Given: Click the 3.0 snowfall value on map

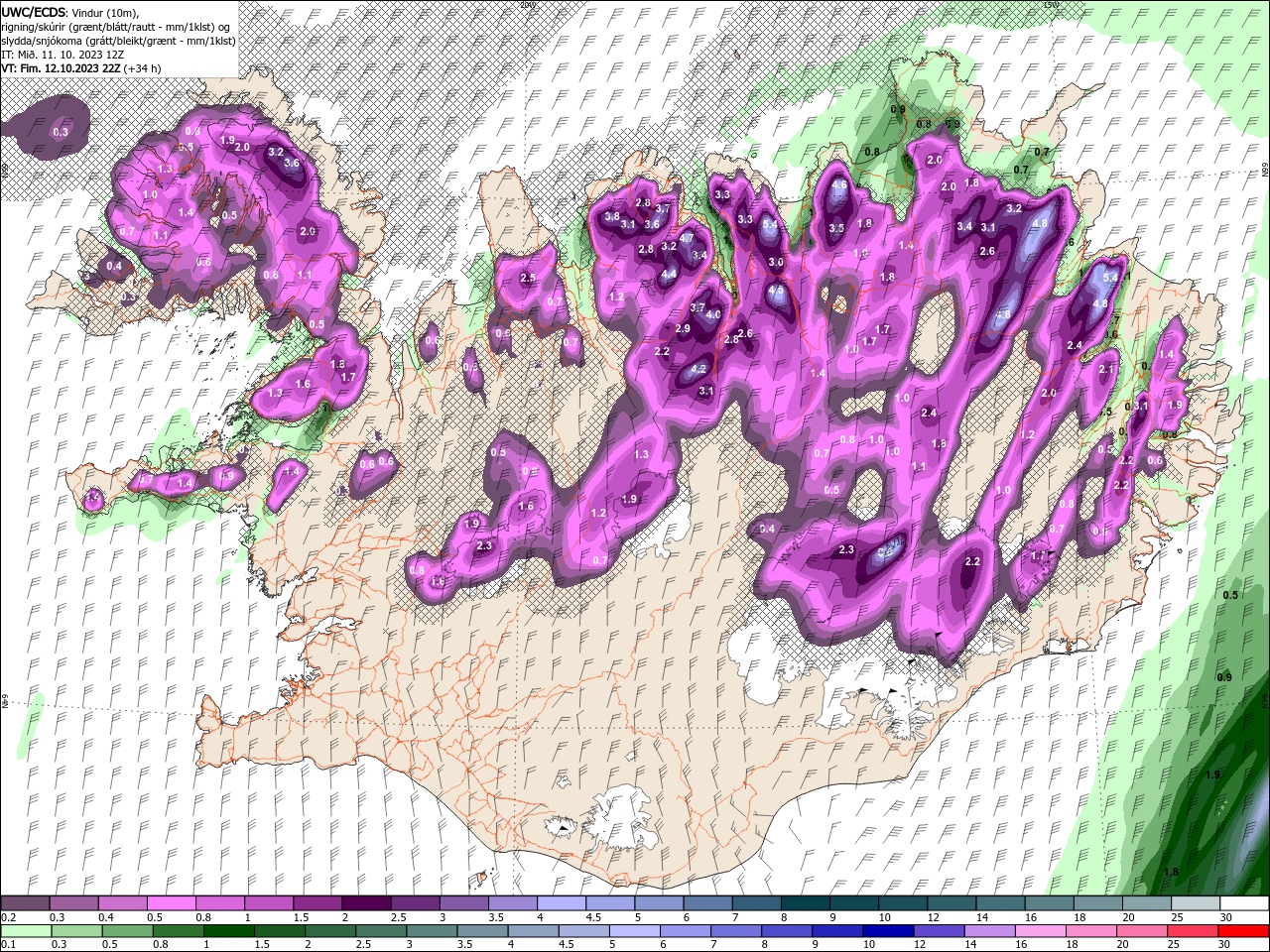Looking at the screenshot, I should coord(777,263).
